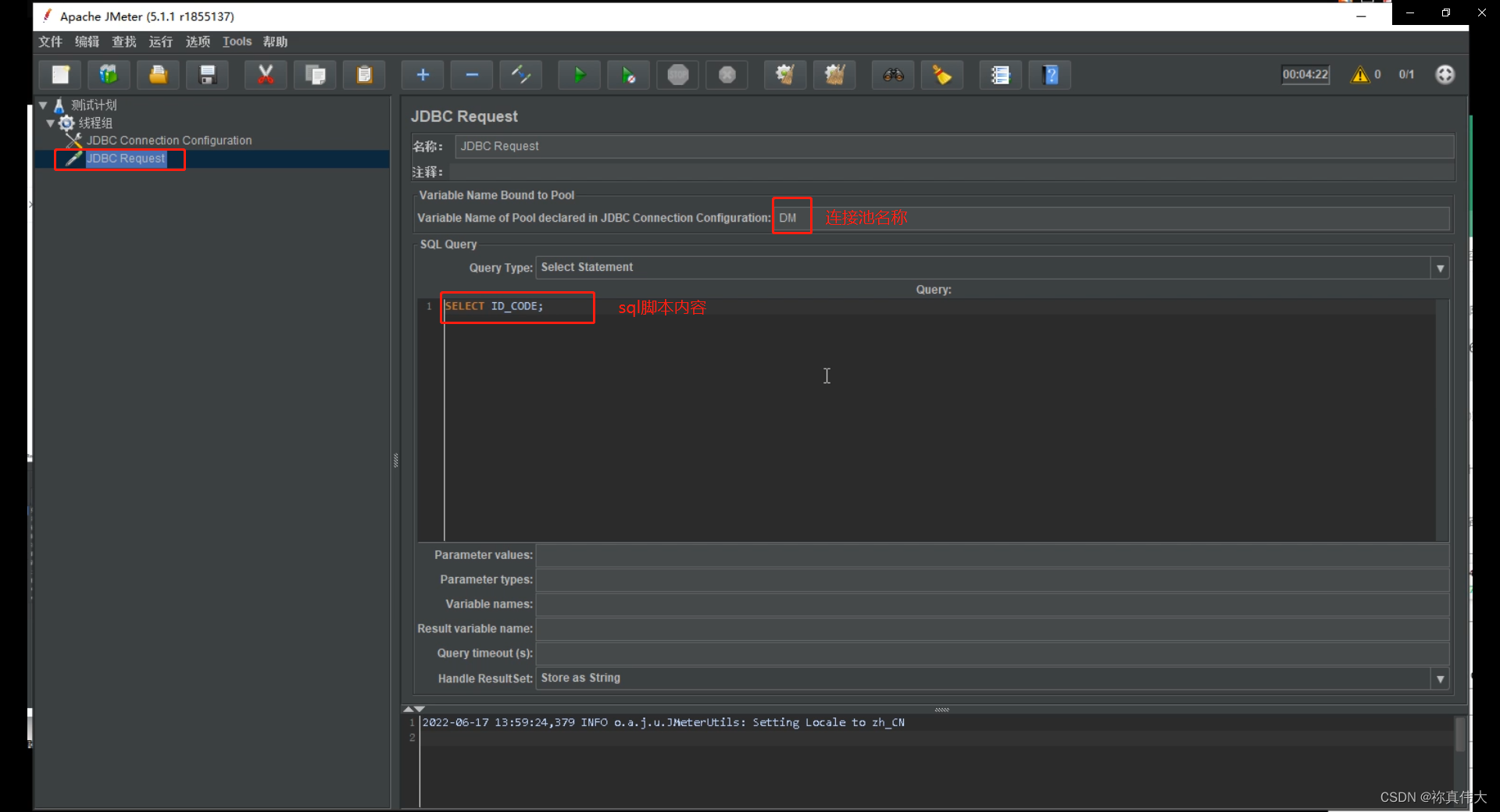Click the Clear all broom icon
1500x812 pixels.
tap(834, 75)
